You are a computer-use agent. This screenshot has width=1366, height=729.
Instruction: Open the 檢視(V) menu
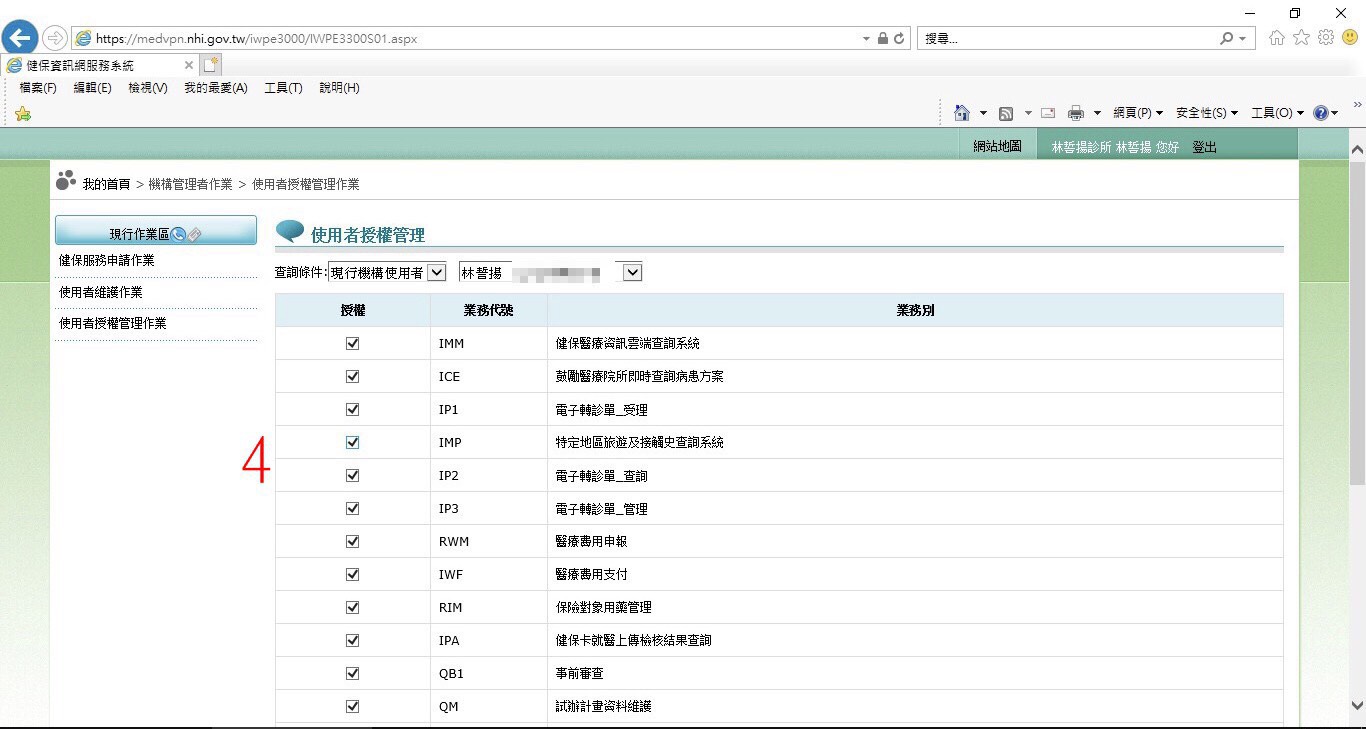pyautogui.click(x=148, y=88)
